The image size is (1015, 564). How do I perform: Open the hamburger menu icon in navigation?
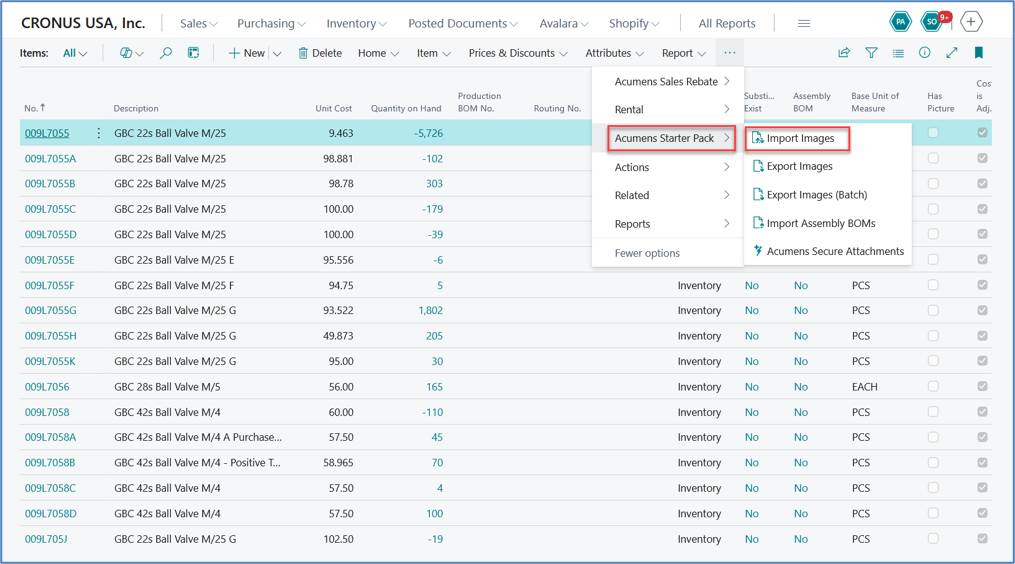point(804,23)
